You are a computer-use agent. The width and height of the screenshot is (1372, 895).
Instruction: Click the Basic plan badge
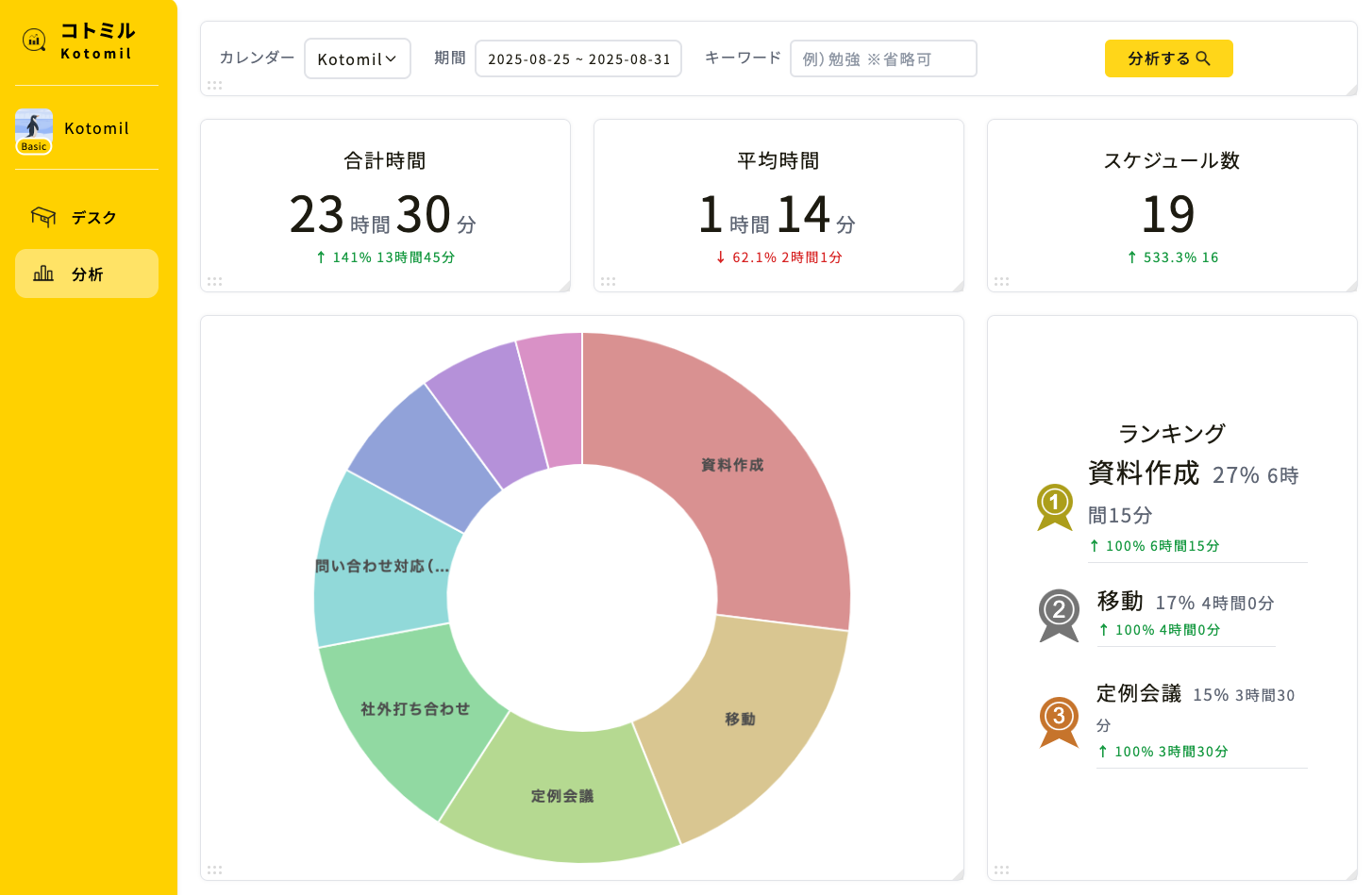pyautogui.click(x=34, y=146)
